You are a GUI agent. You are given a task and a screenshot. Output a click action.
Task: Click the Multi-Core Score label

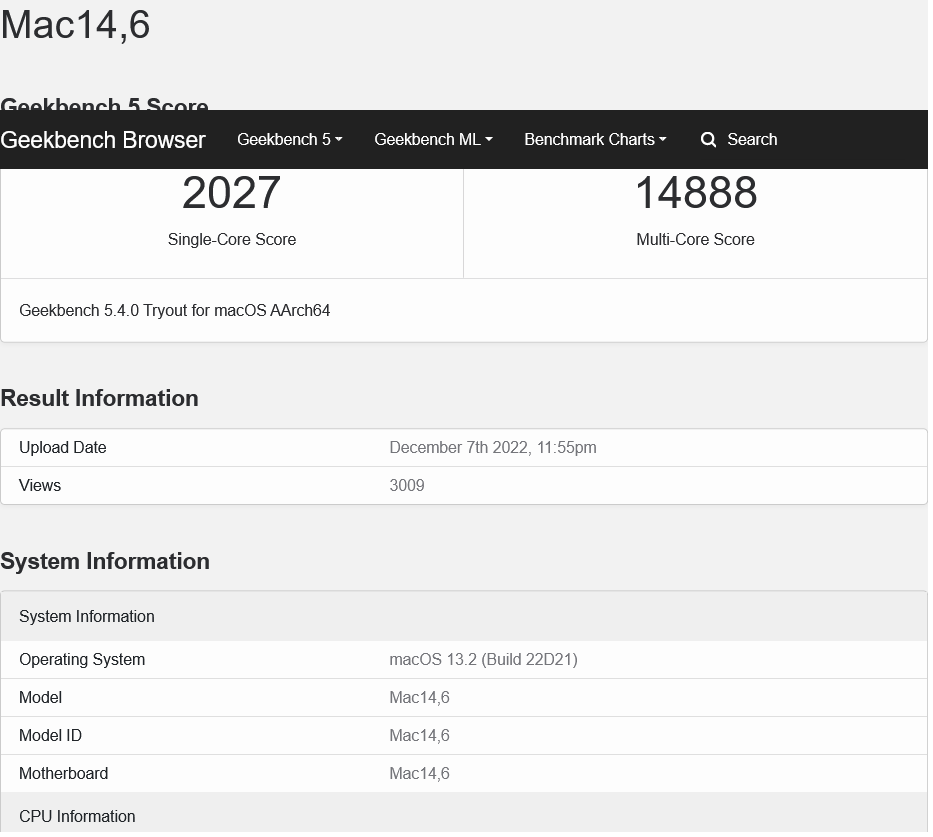[696, 240]
